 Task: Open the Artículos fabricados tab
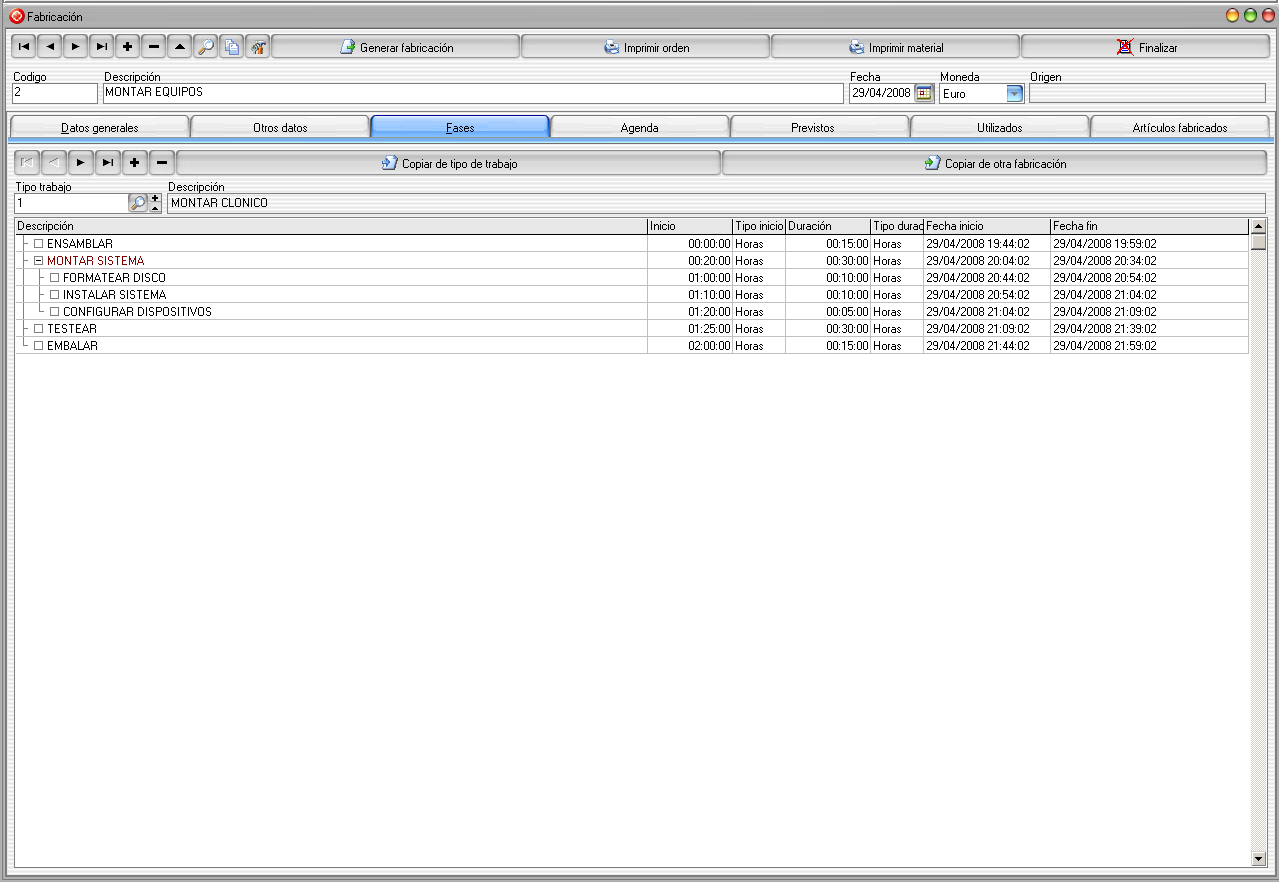[x=1179, y=127]
